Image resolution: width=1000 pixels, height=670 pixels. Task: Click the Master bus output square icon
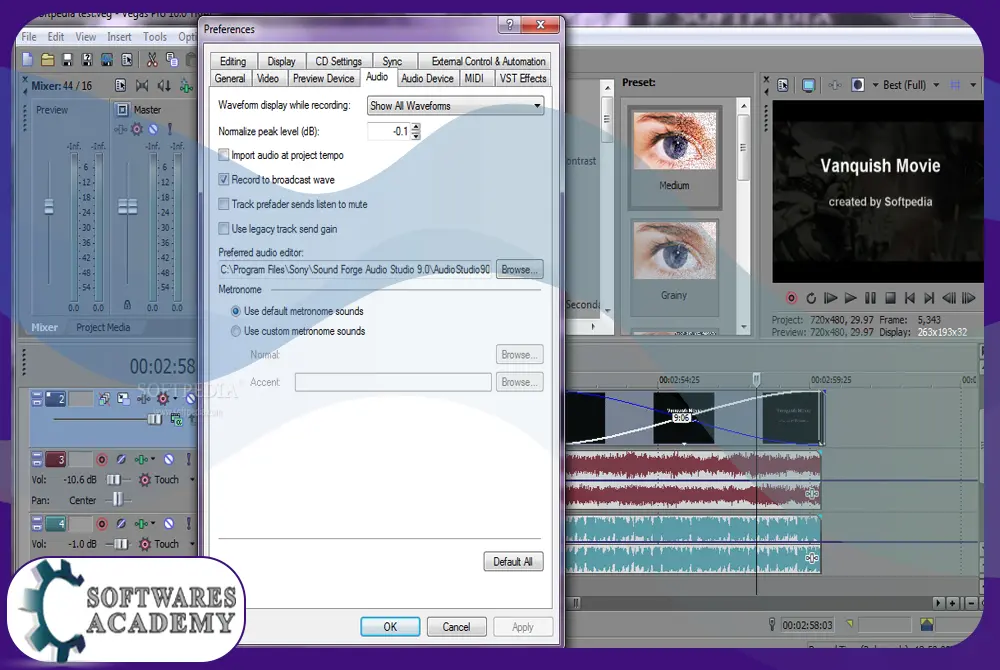pos(122,110)
